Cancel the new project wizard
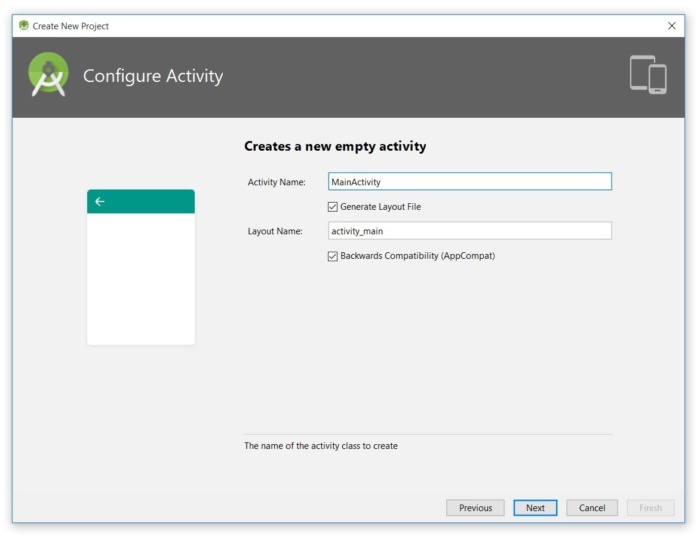Viewport: 700px width, 538px height. (592, 508)
